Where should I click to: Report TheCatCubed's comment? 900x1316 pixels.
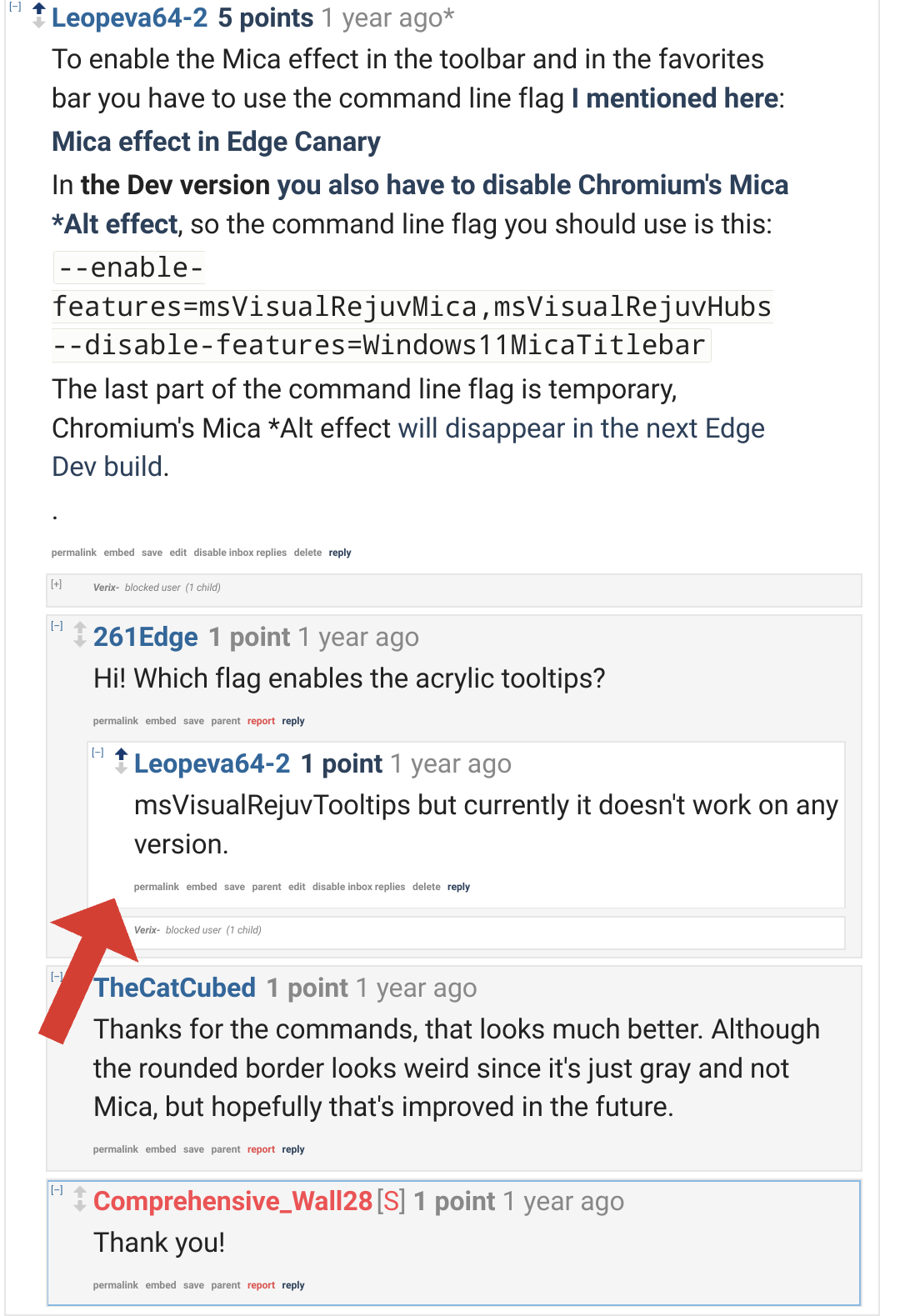[x=261, y=1149]
